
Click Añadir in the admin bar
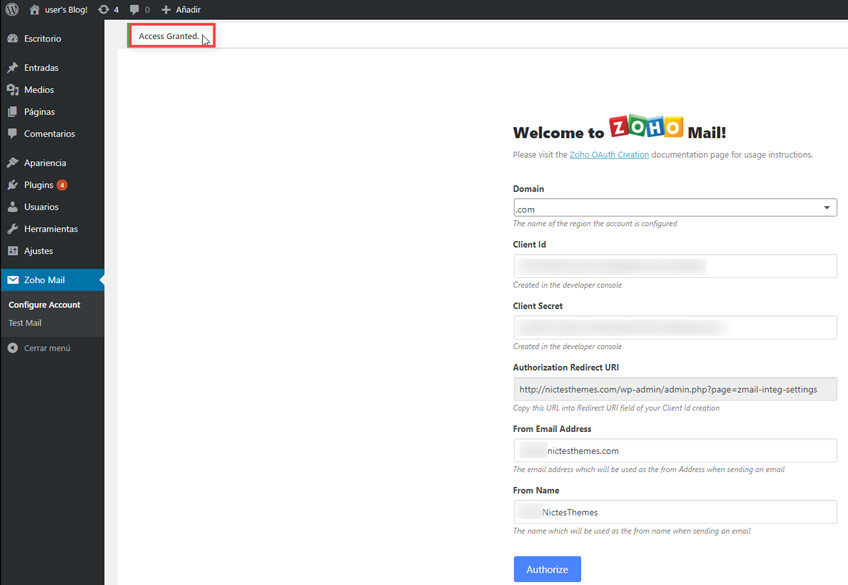[x=188, y=9]
